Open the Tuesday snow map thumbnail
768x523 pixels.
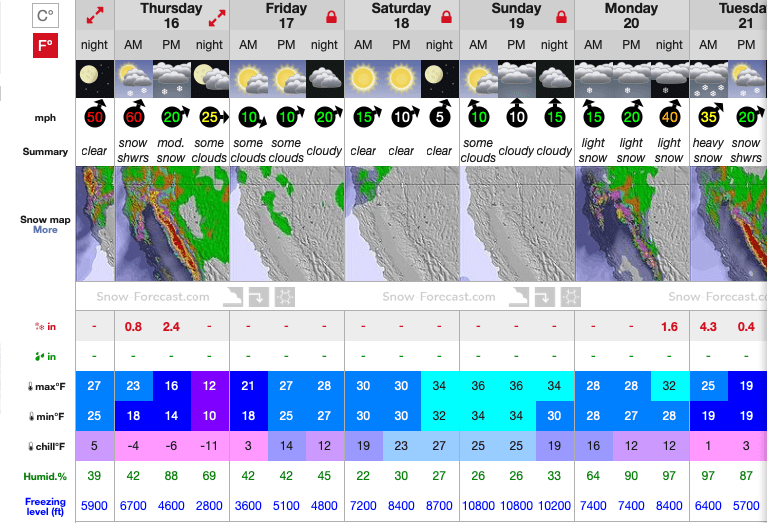pos(729,224)
